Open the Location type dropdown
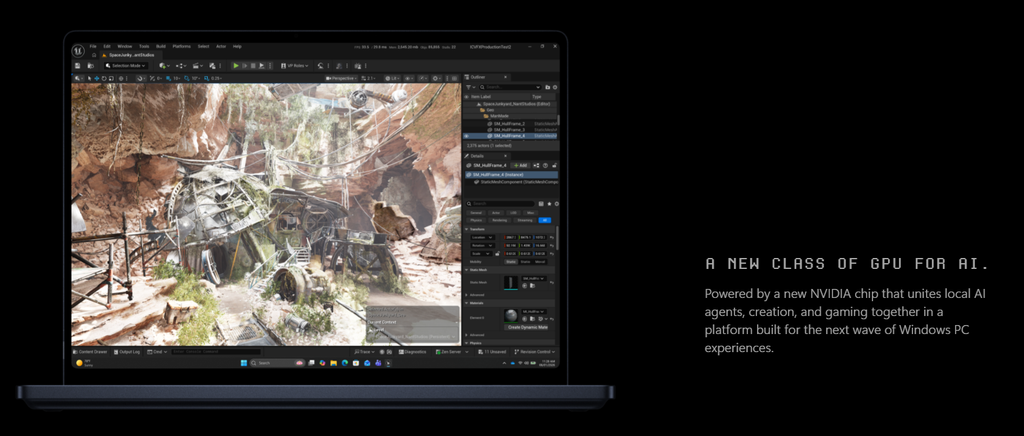 [x=483, y=238]
